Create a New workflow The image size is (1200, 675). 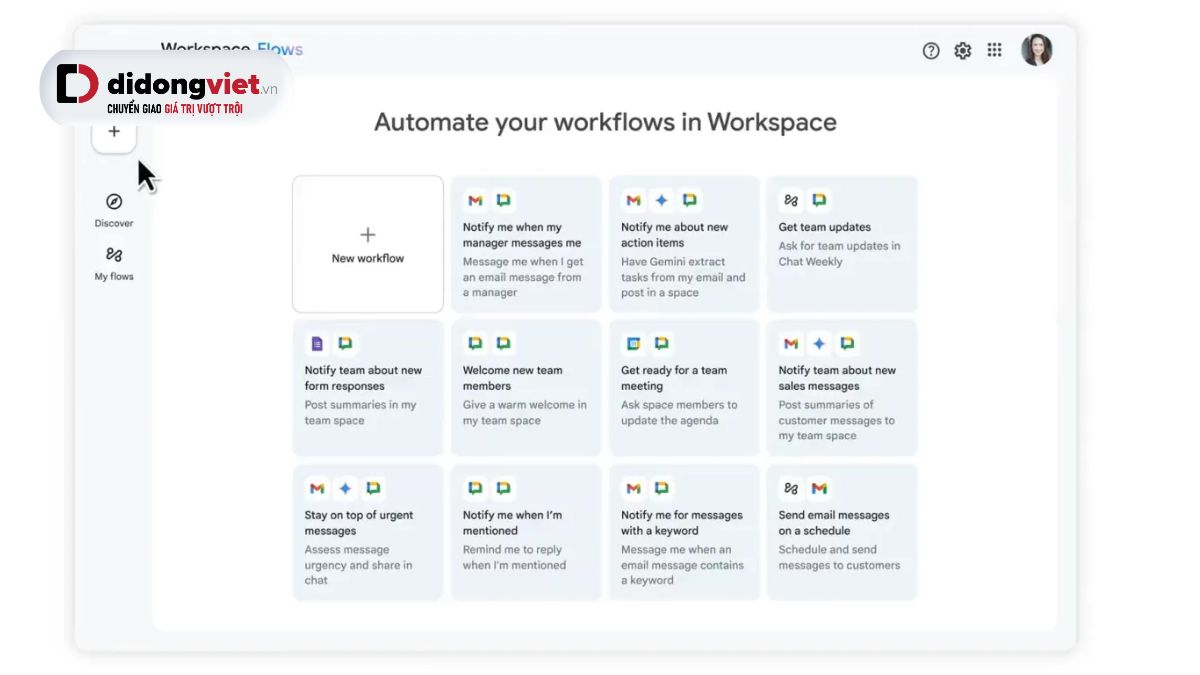tap(368, 245)
